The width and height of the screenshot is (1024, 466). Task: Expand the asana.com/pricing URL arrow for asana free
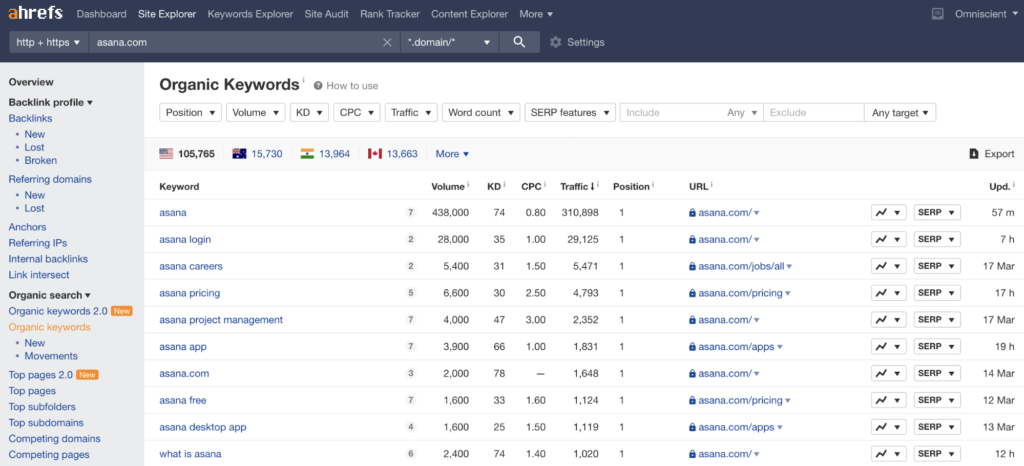pyautogui.click(x=788, y=401)
